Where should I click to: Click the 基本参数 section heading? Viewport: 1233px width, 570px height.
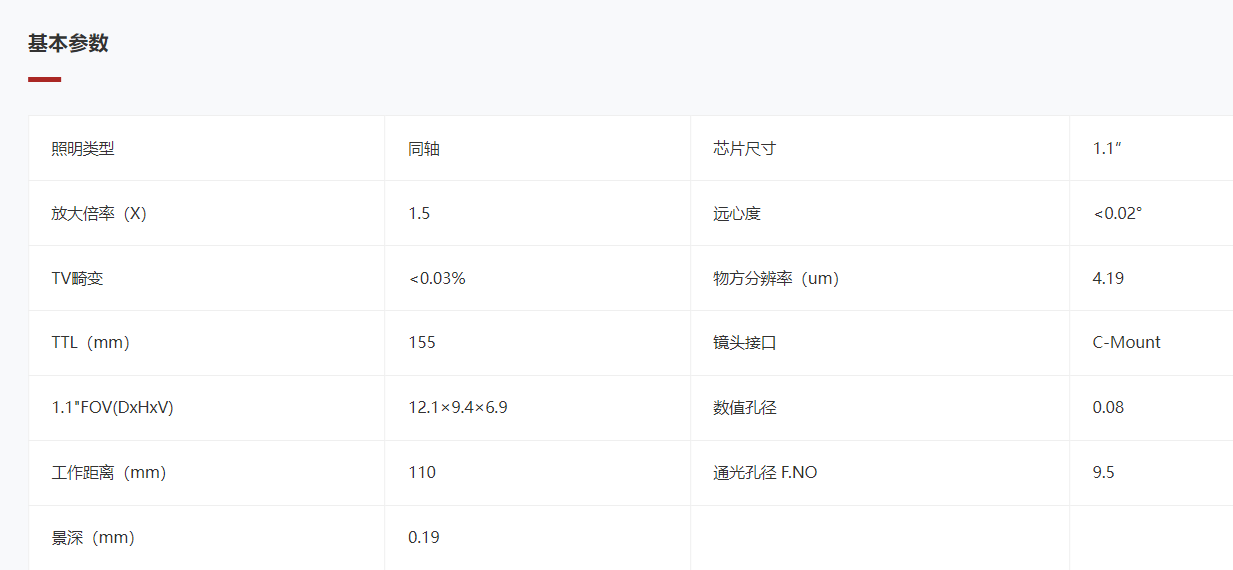(68, 43)
